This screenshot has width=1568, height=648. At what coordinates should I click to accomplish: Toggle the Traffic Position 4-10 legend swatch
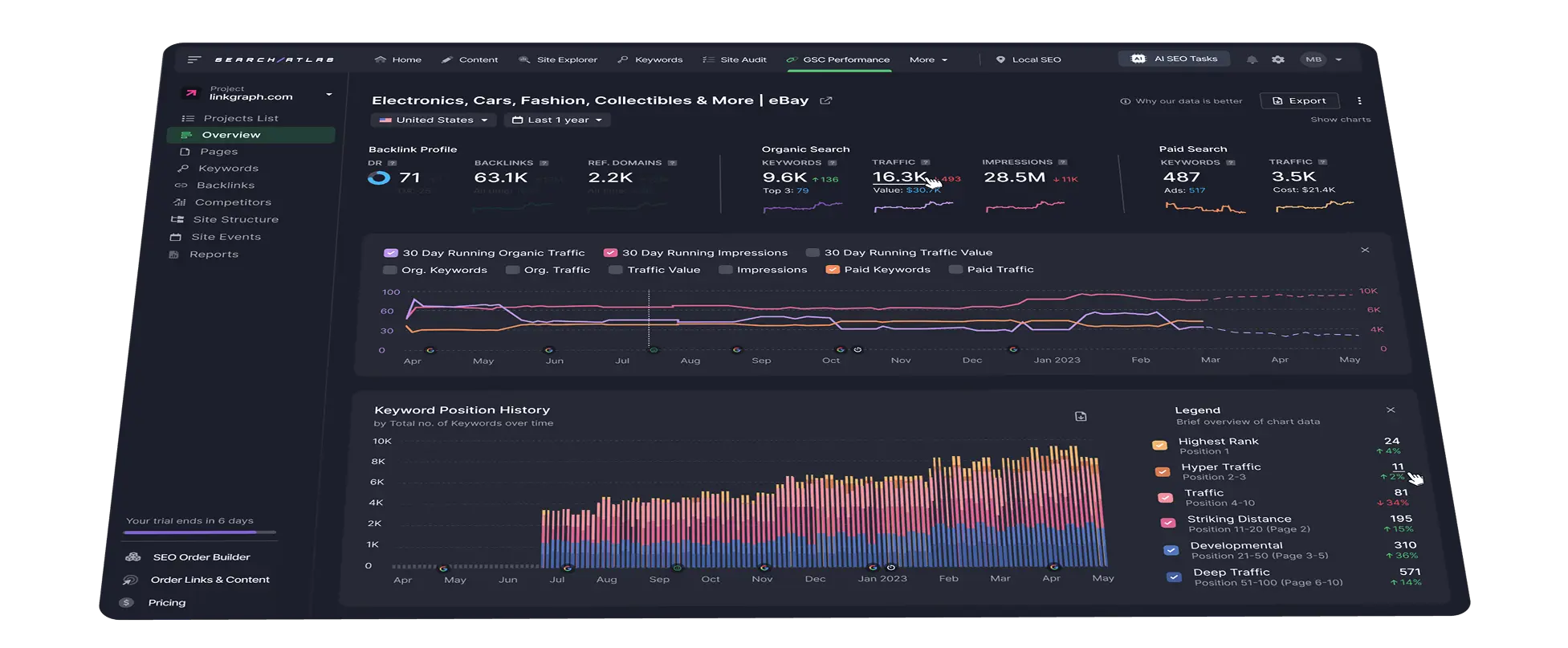(x=1165, y=498)
